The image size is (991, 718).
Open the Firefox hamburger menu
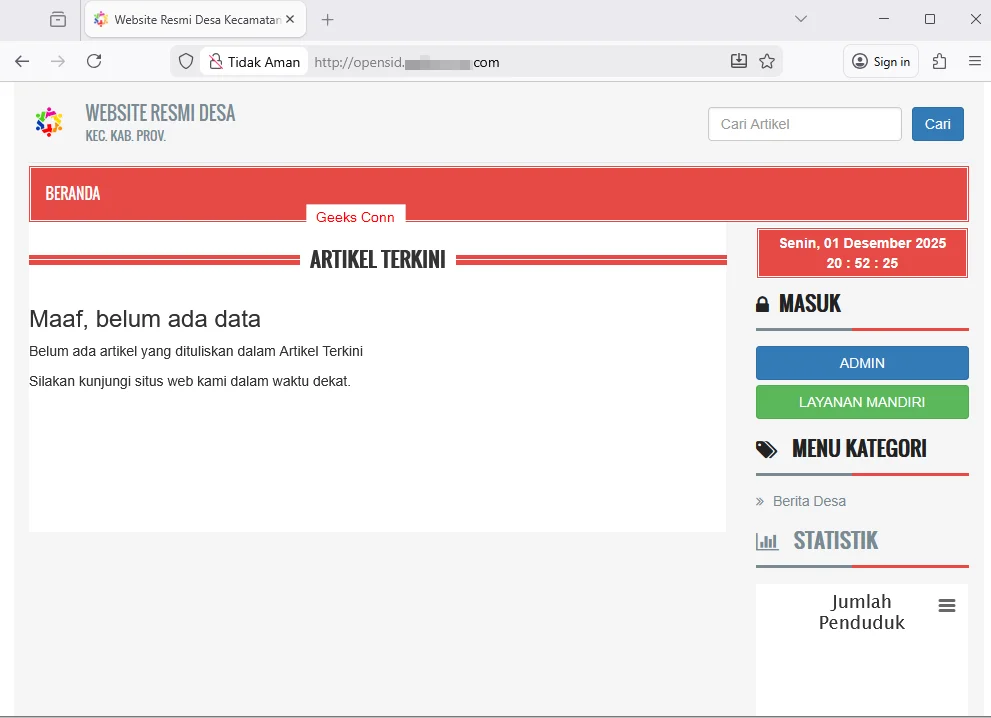tap(975, 61)
